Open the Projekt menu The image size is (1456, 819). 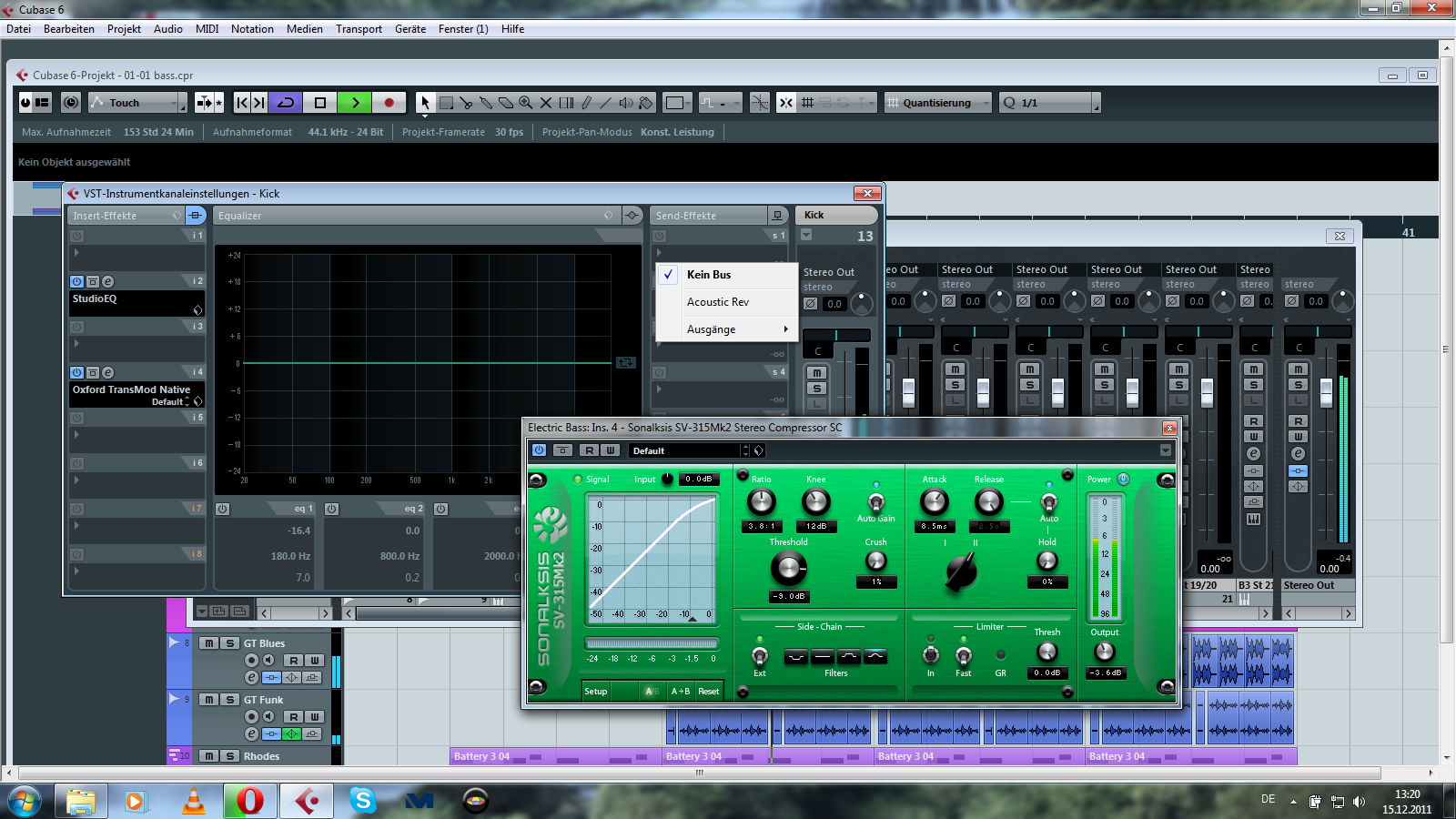[x=124, y=29]
